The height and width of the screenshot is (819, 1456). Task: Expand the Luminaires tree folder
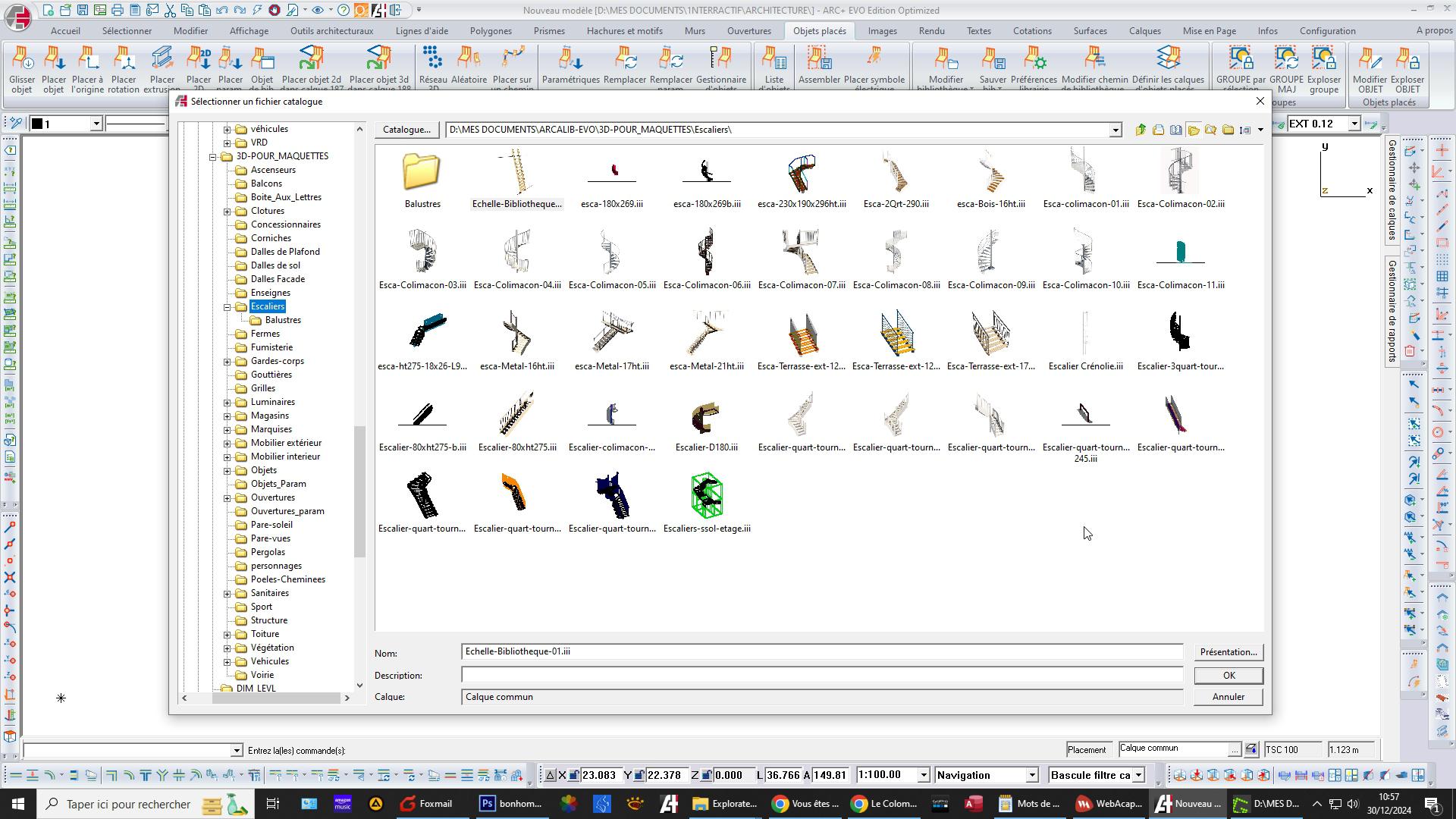pyautogui.click(x=227, y=403)
